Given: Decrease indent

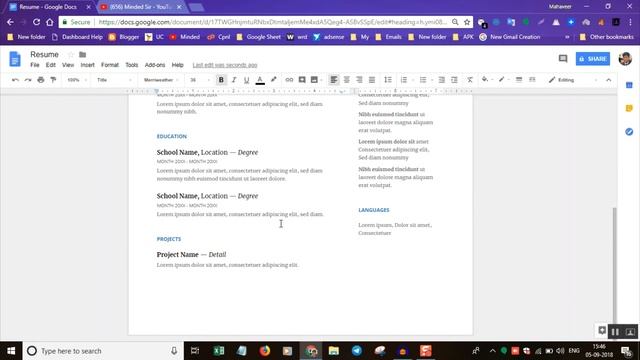Looking at the screenshot, I should pos(441,80).
